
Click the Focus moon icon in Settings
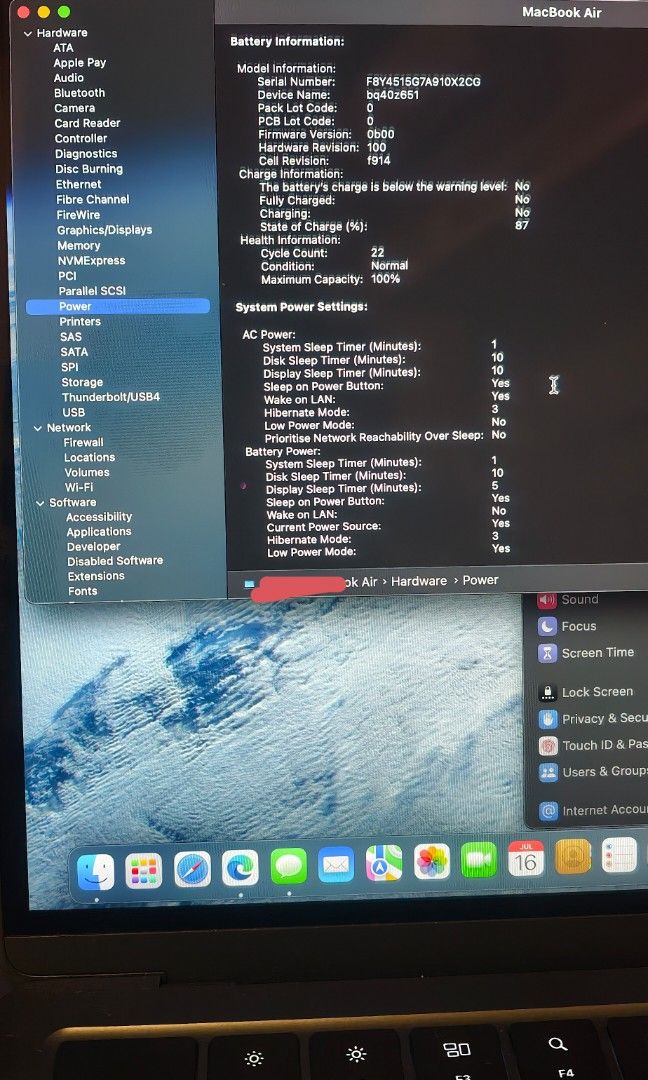point(547,626)
